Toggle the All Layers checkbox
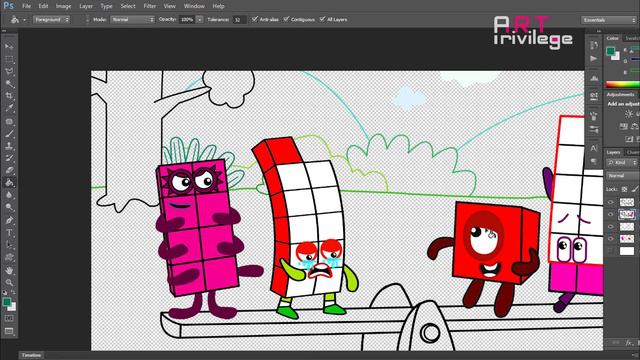The width and height of the screenshot is (640, 360). (322, 19)
